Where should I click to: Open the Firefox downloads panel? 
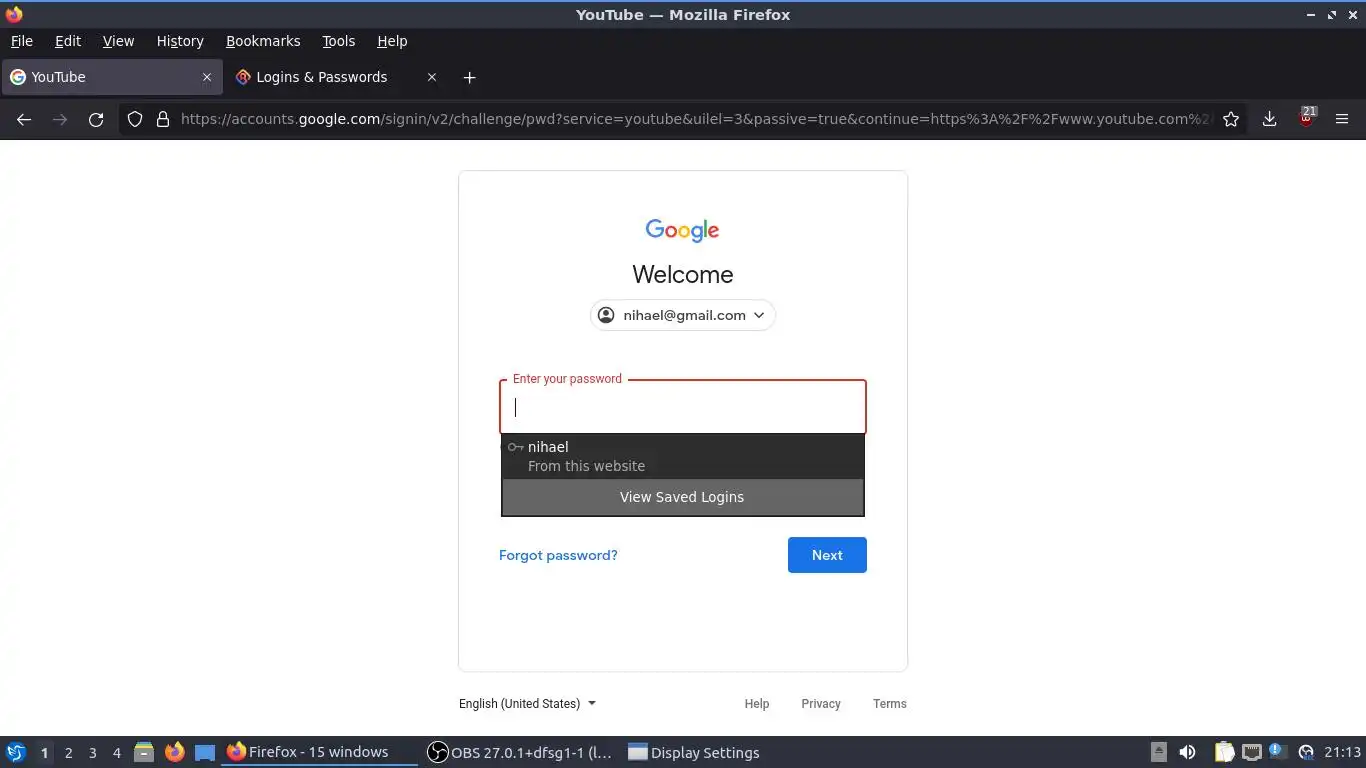(1269, 119)
